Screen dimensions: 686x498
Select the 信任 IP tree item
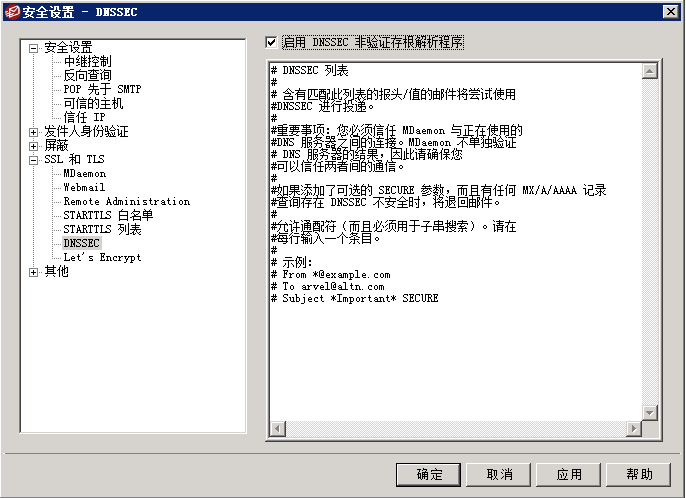pyautogui.click(x=84, y=117)
